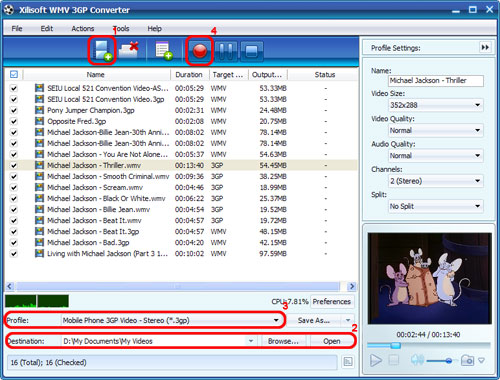500x380 pixels.
Task: Open the Video Size dropdown 352x288
Action: (436, 105)
